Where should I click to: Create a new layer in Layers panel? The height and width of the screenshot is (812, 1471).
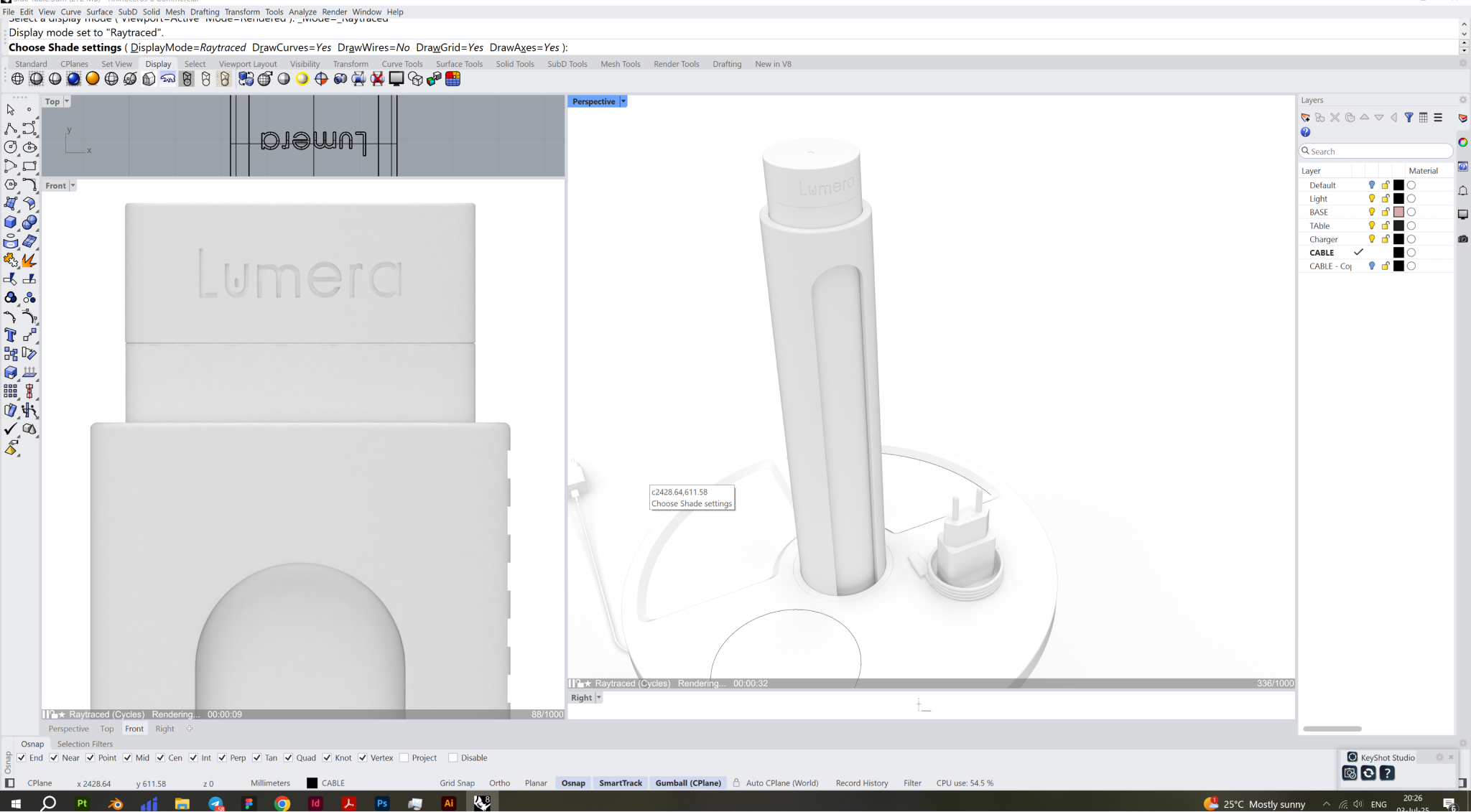click(x=1305, y=118)
